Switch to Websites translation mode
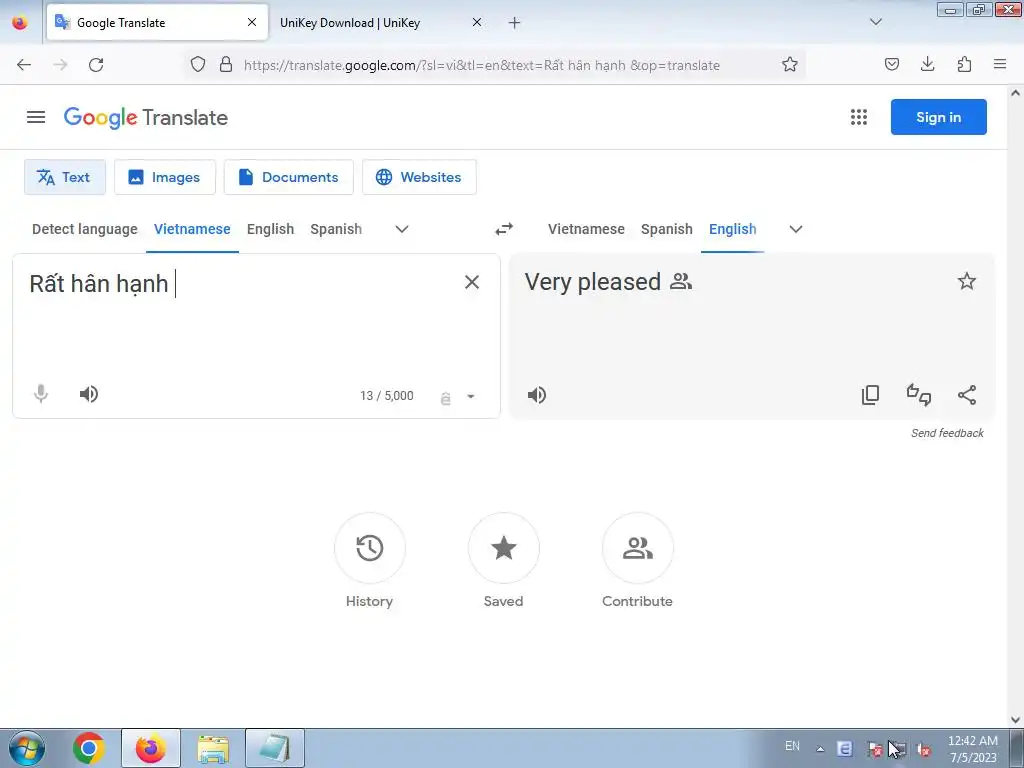The height and width of the screenshot is (768, 1024). (419, 177)
